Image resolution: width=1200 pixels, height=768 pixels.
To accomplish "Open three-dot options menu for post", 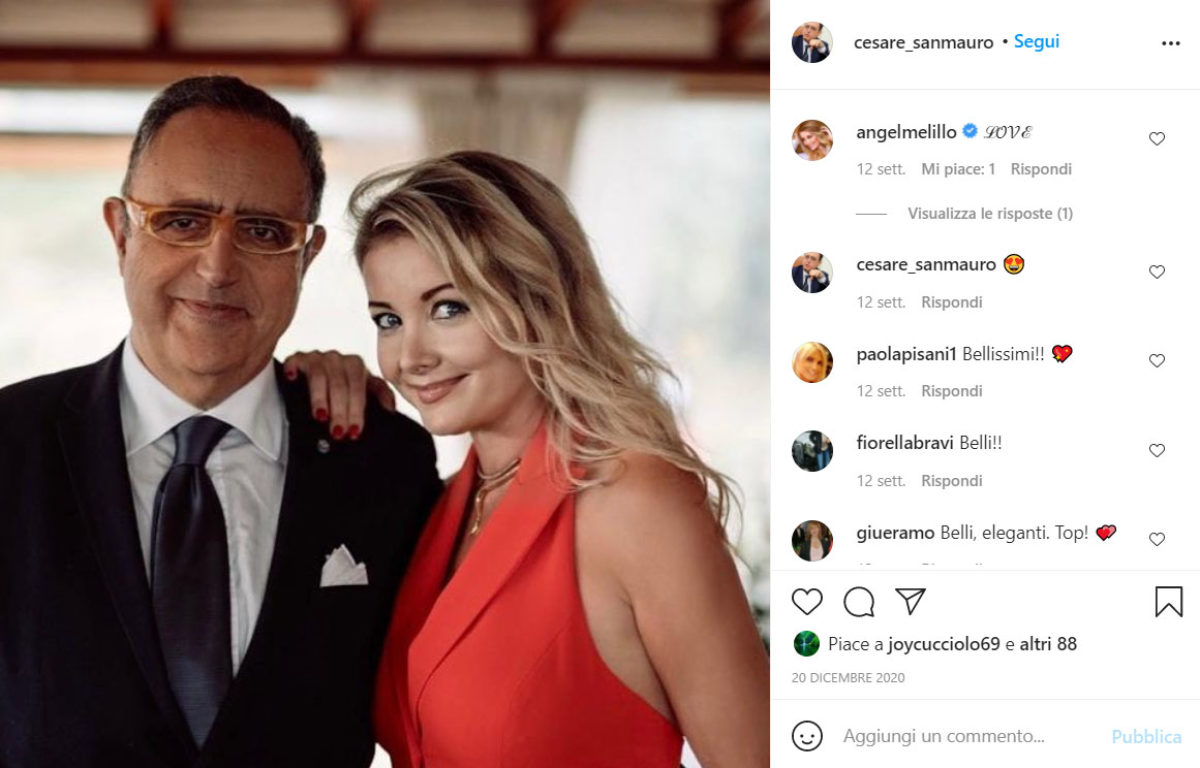I will click(1171, 43).
